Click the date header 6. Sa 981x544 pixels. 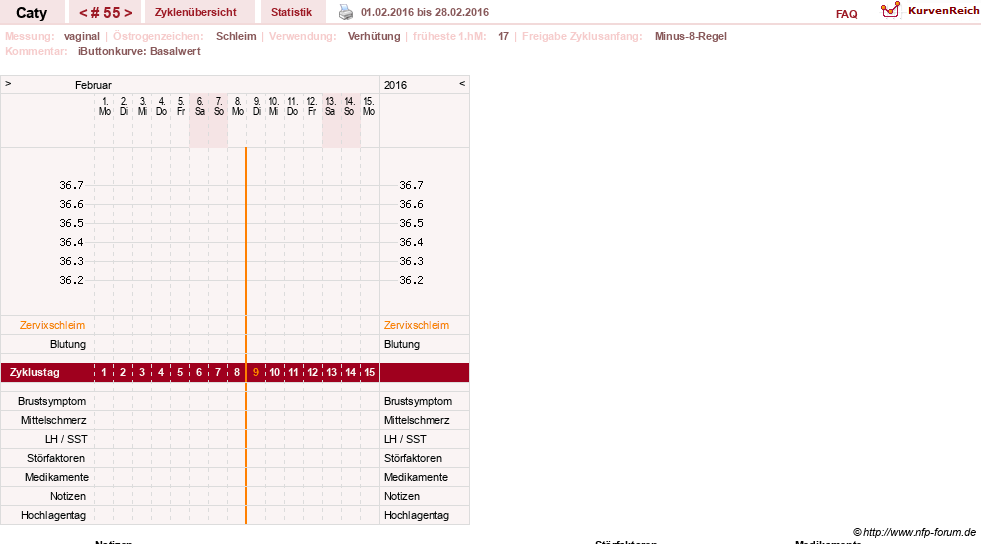(x=200, y=106)
